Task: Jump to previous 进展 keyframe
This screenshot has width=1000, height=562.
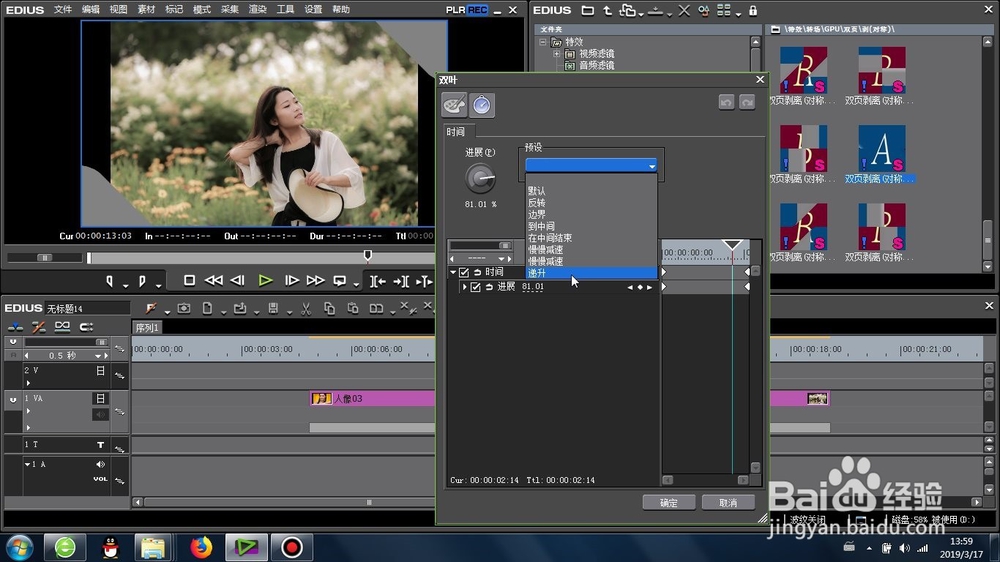Action: [630, 287]
